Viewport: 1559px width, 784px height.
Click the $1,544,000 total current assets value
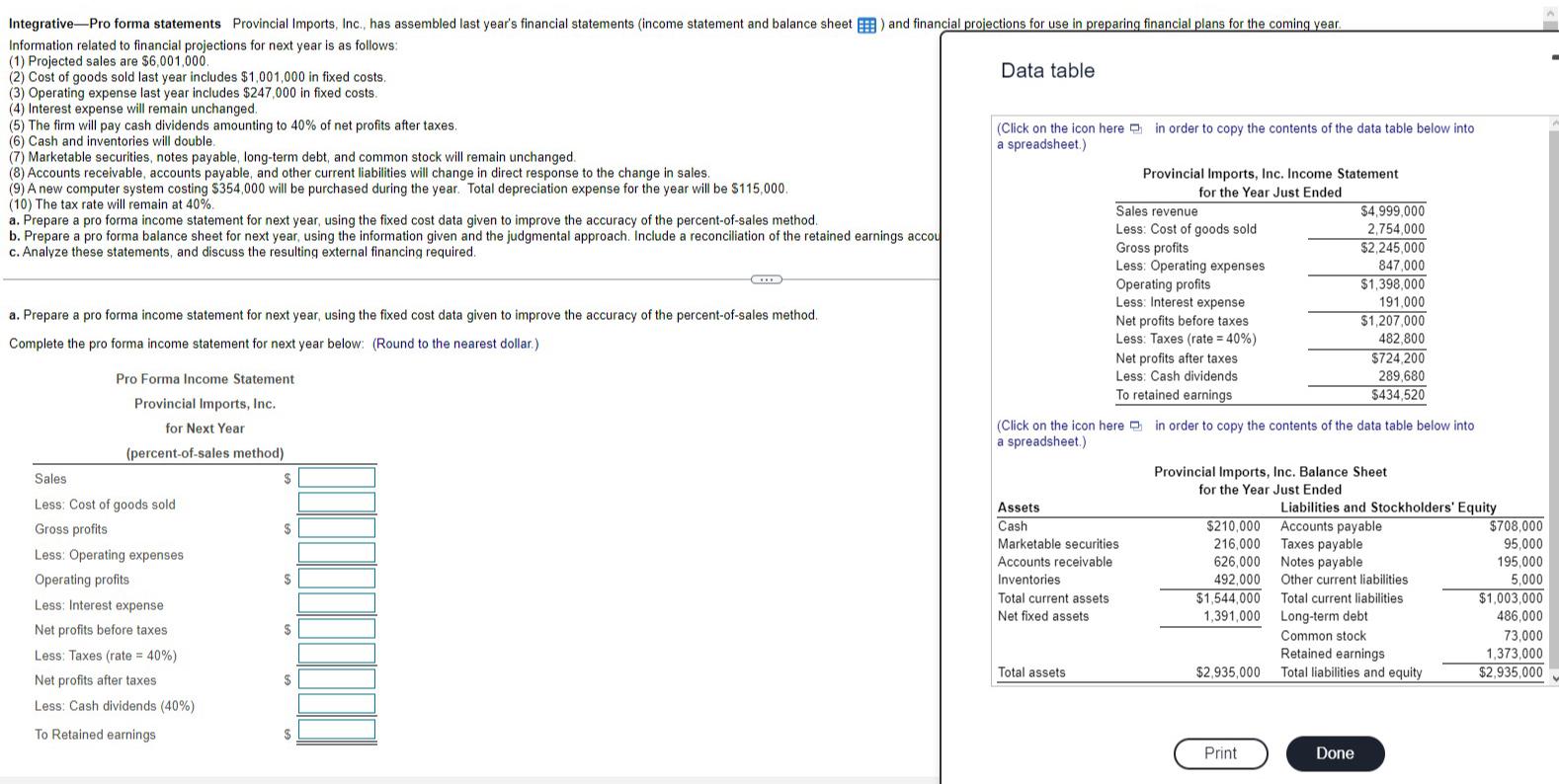(1228, 598)
